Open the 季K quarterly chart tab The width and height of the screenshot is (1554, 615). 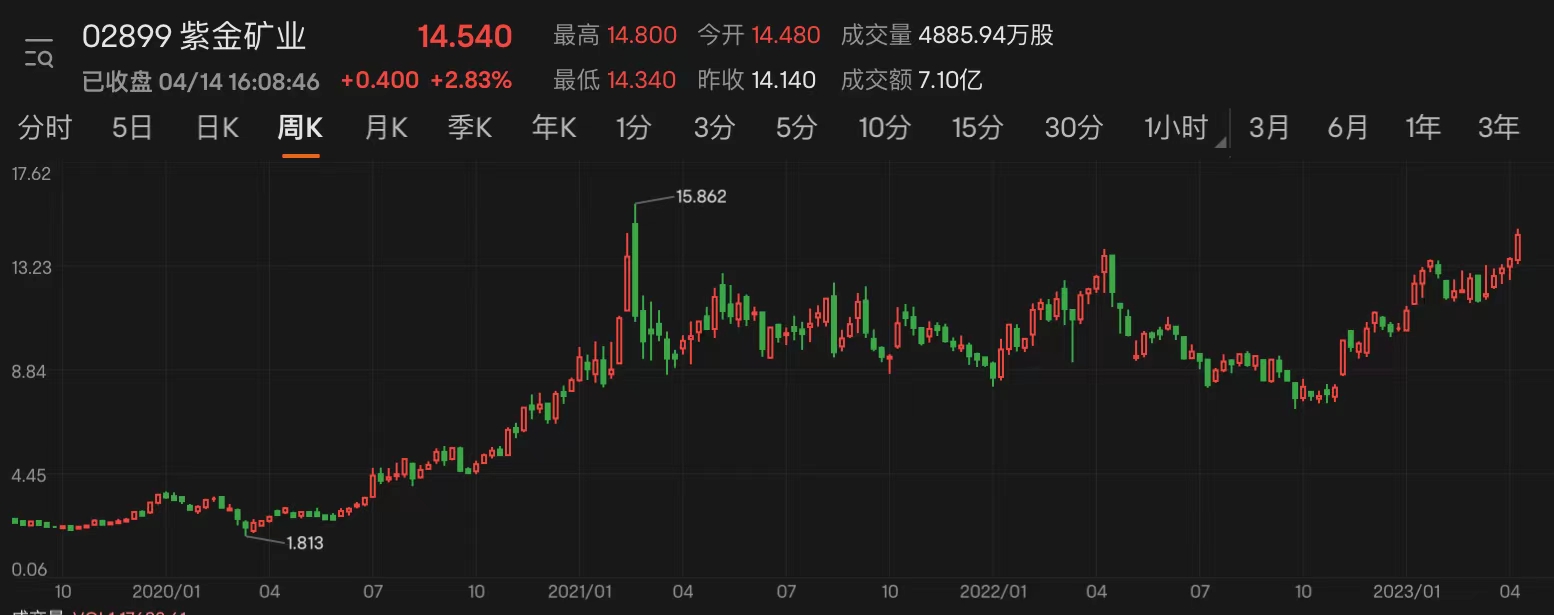[x=470, y=127]
